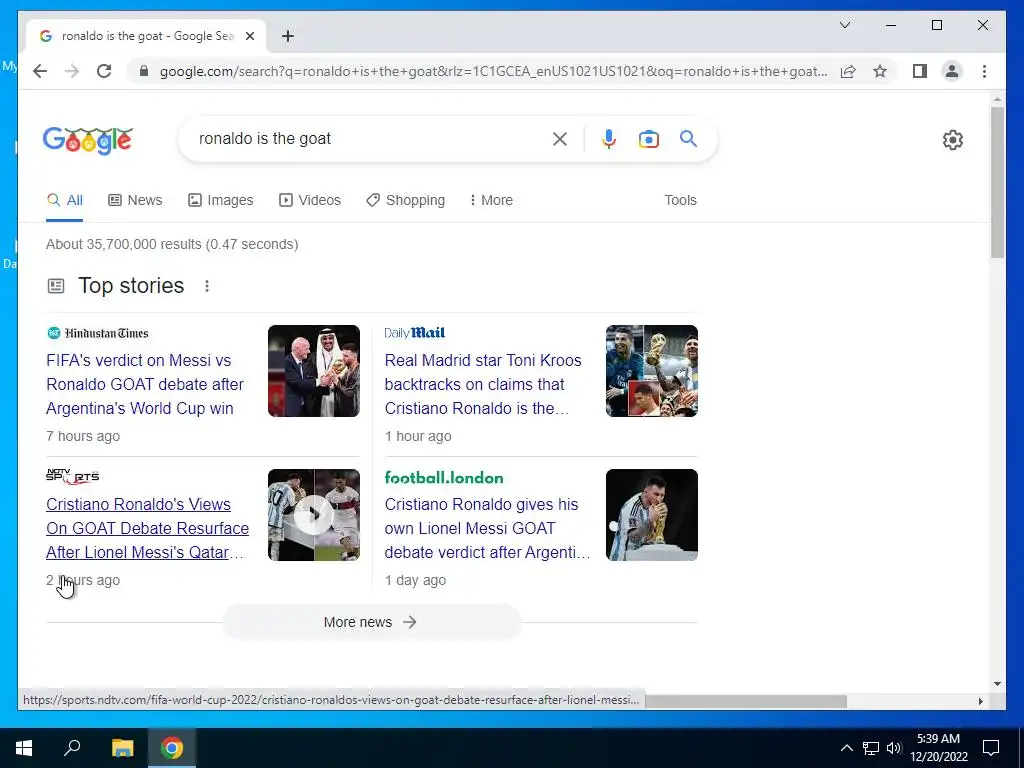Open Google quick settings gear

click(x=953, y=140)
